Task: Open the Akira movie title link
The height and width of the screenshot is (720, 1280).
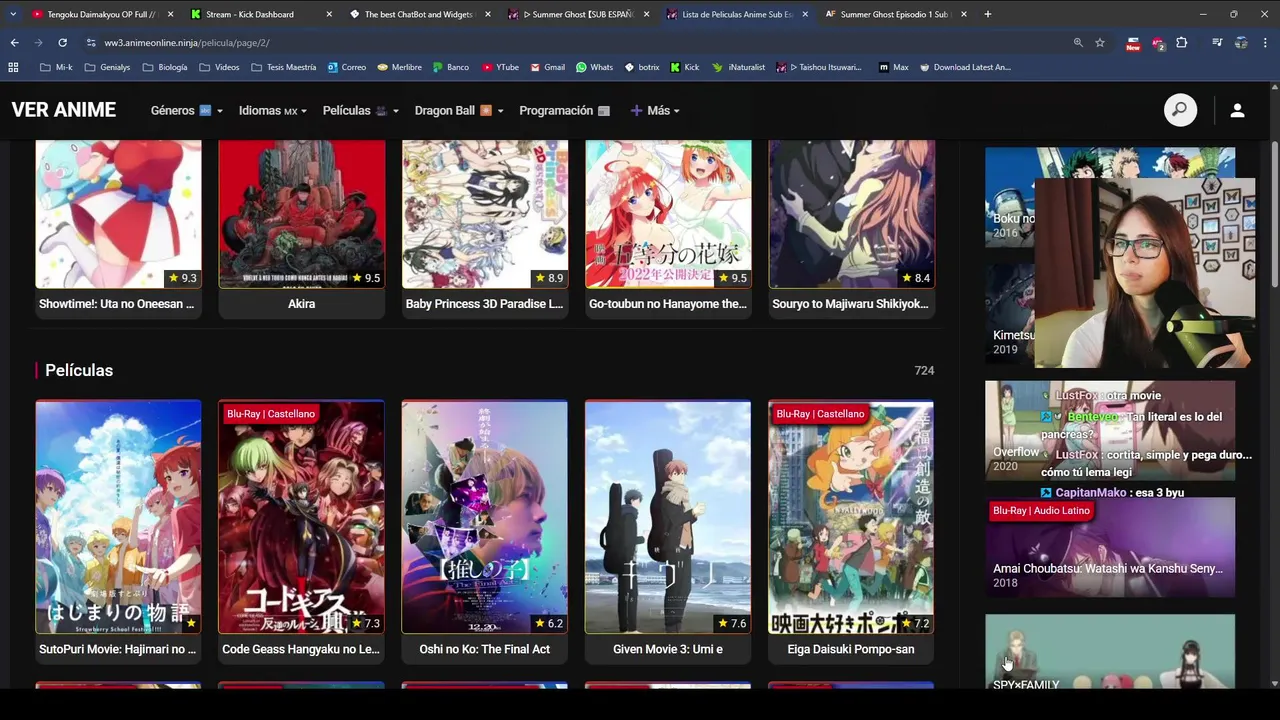Action: point(301,304)
